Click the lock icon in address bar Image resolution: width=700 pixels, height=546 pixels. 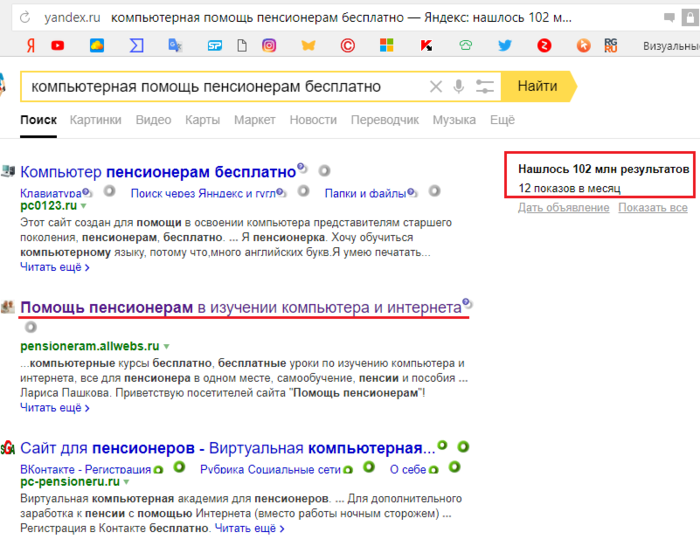click(x=690, y=18)
